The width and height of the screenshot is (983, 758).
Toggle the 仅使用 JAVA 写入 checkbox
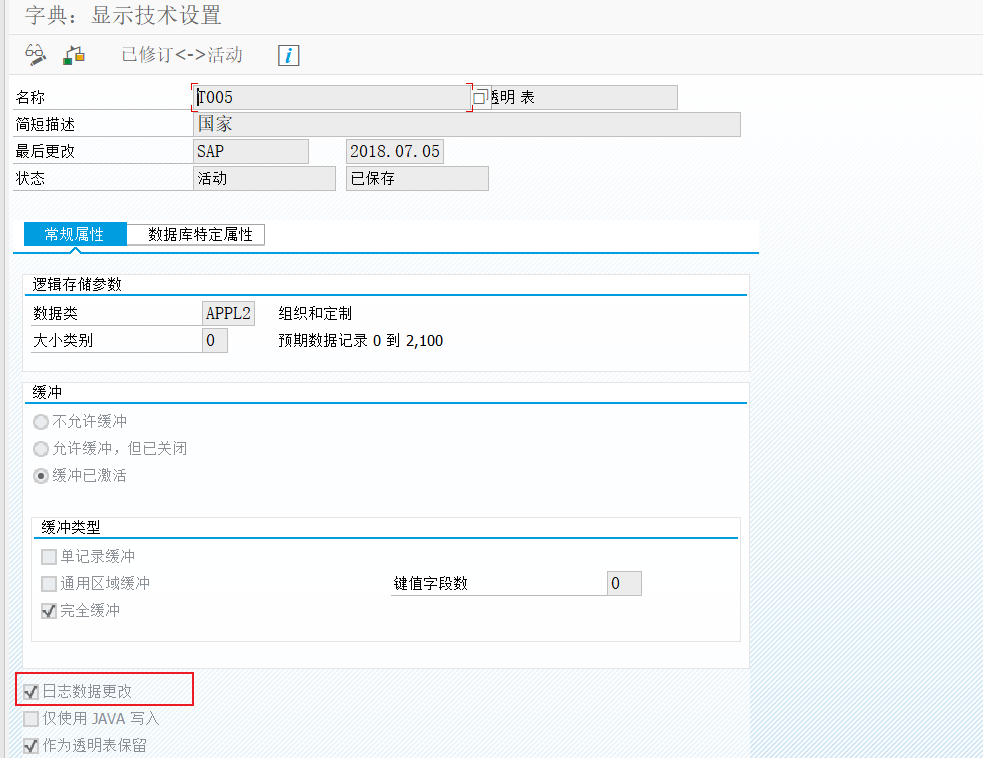[31, 719]
